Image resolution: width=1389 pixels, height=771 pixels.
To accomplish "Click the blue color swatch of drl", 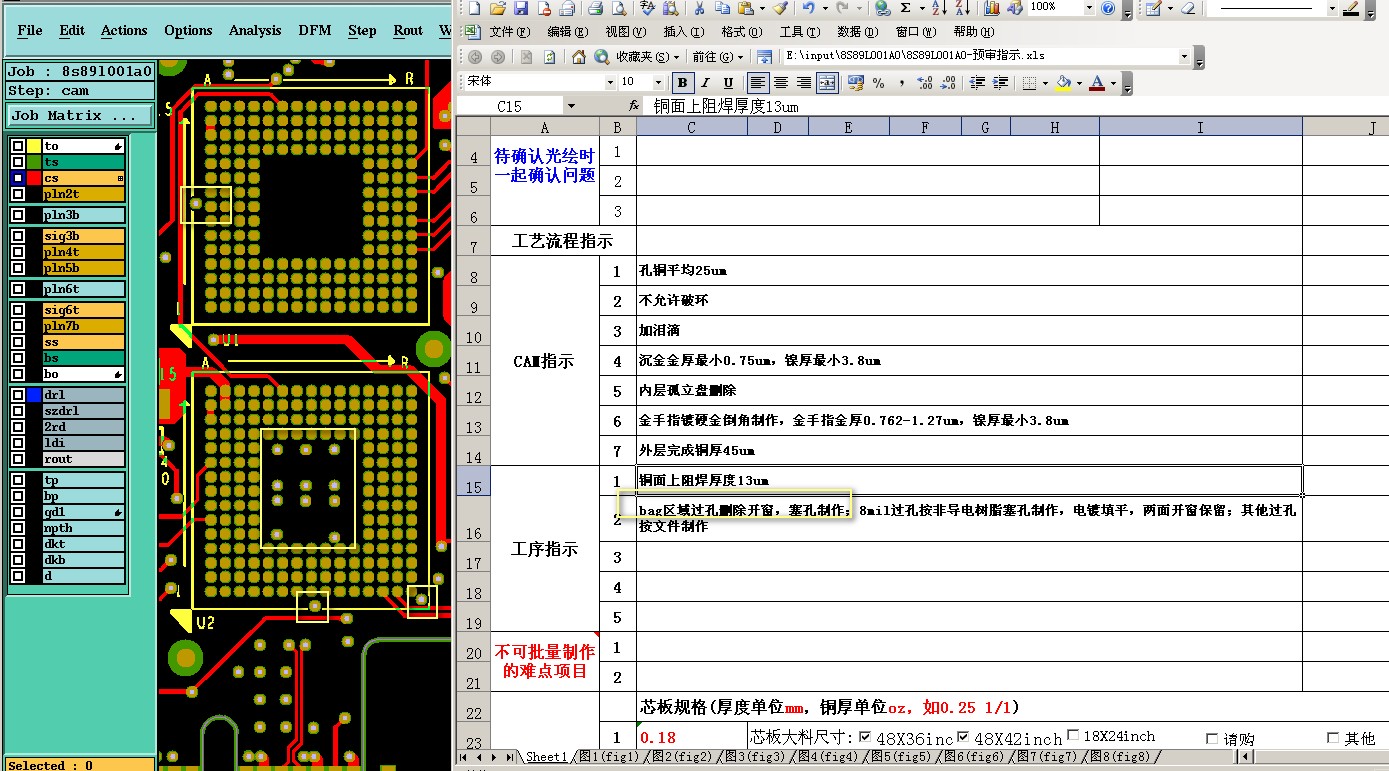I will [34, 395].
